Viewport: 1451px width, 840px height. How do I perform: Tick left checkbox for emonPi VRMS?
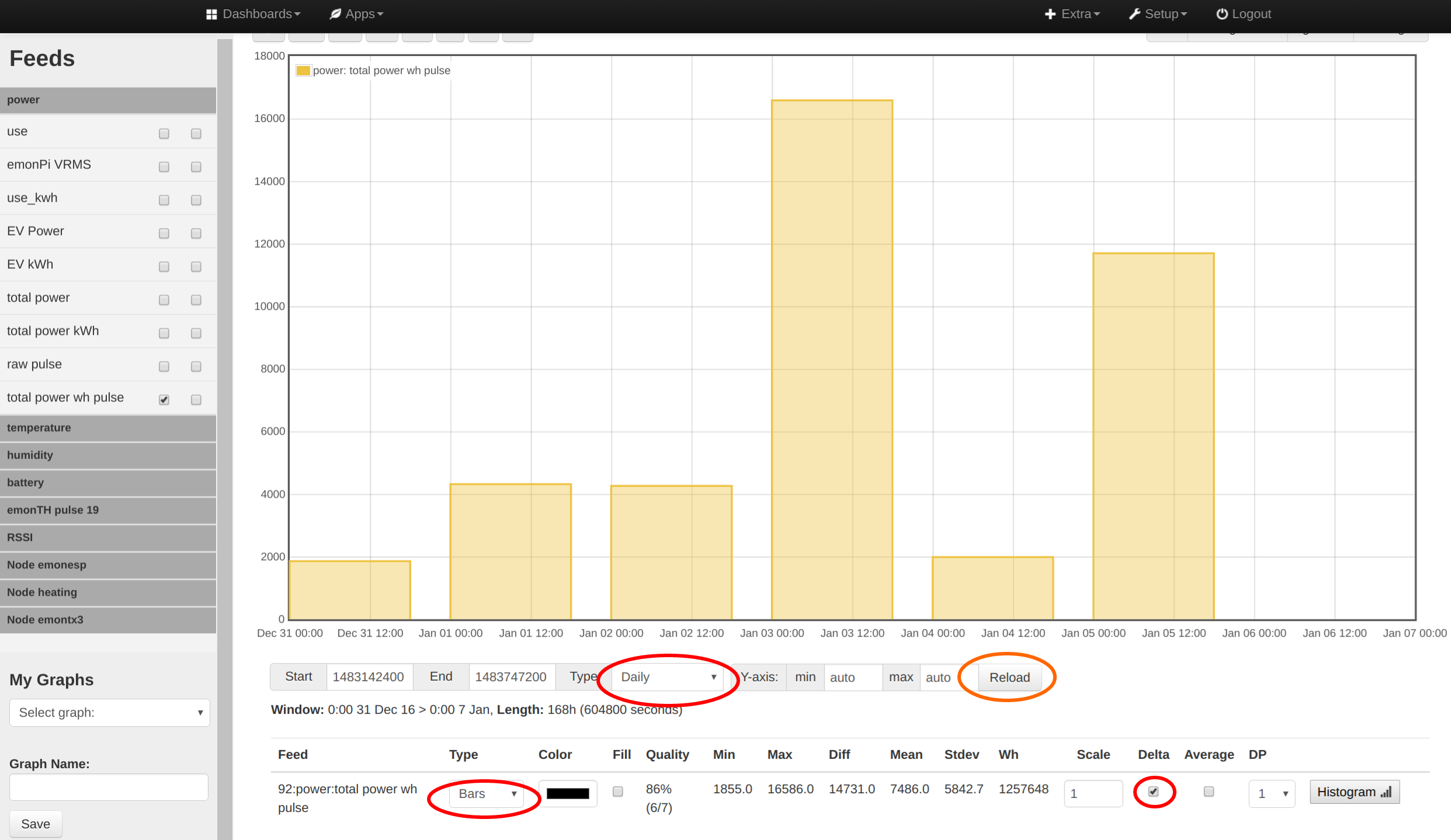[164, 167]
